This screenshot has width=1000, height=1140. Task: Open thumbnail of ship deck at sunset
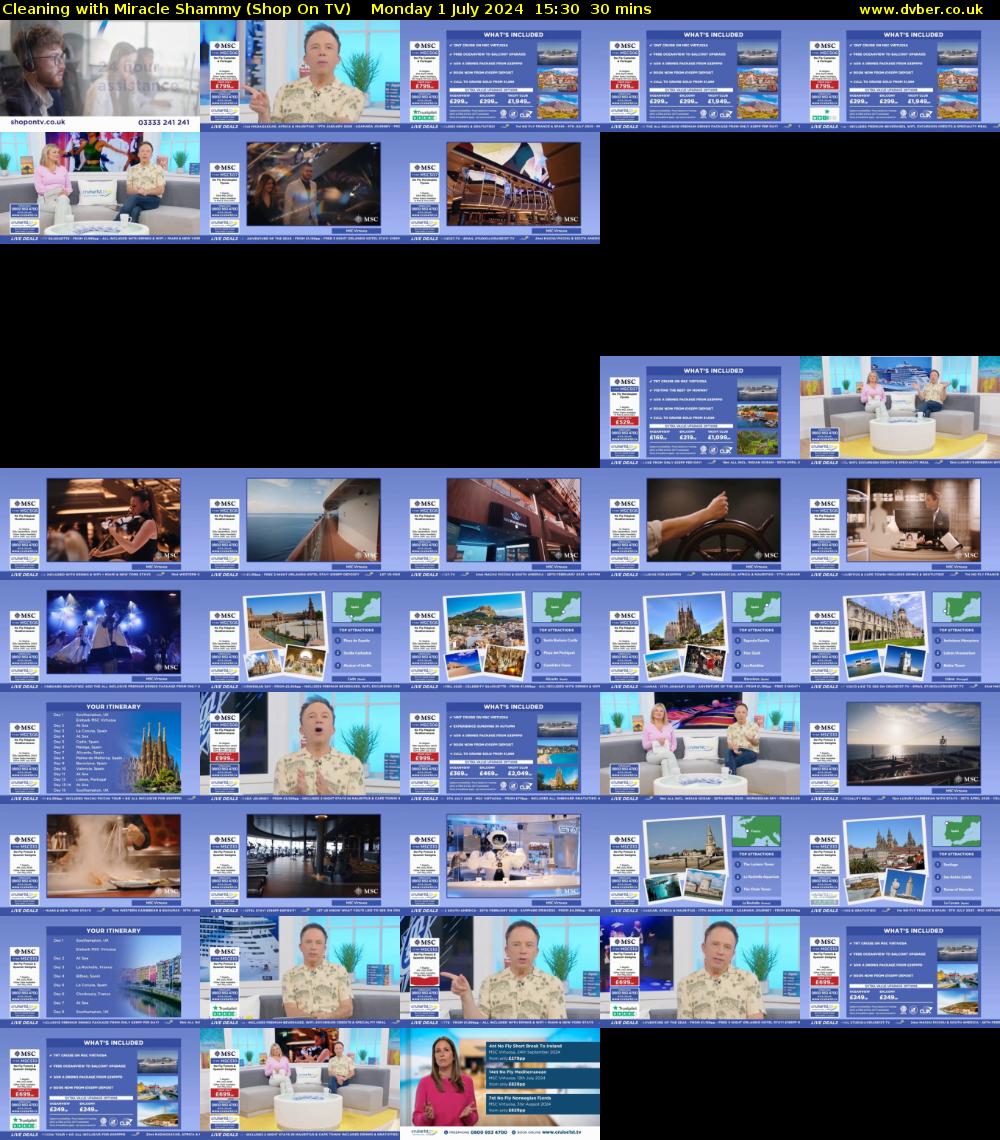[x=900, y=747]
